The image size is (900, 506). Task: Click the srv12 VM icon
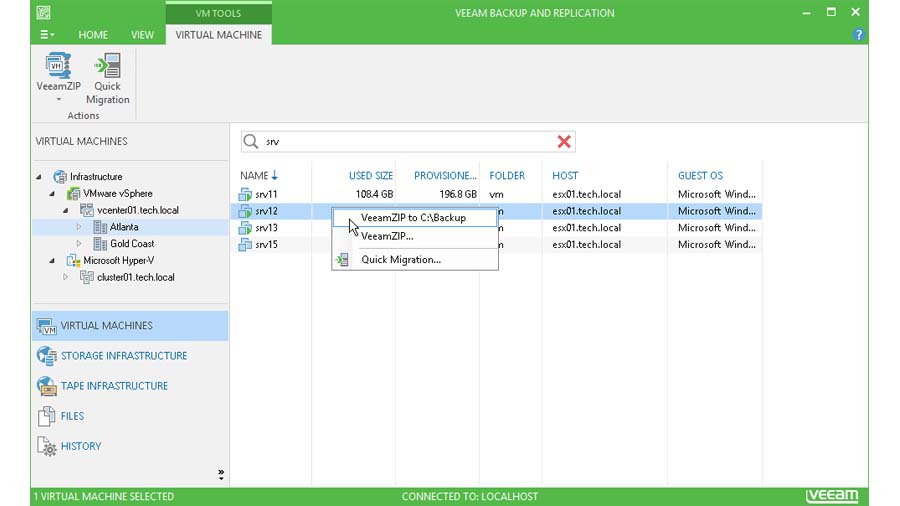pyautogui.click(x=245, y=211)
